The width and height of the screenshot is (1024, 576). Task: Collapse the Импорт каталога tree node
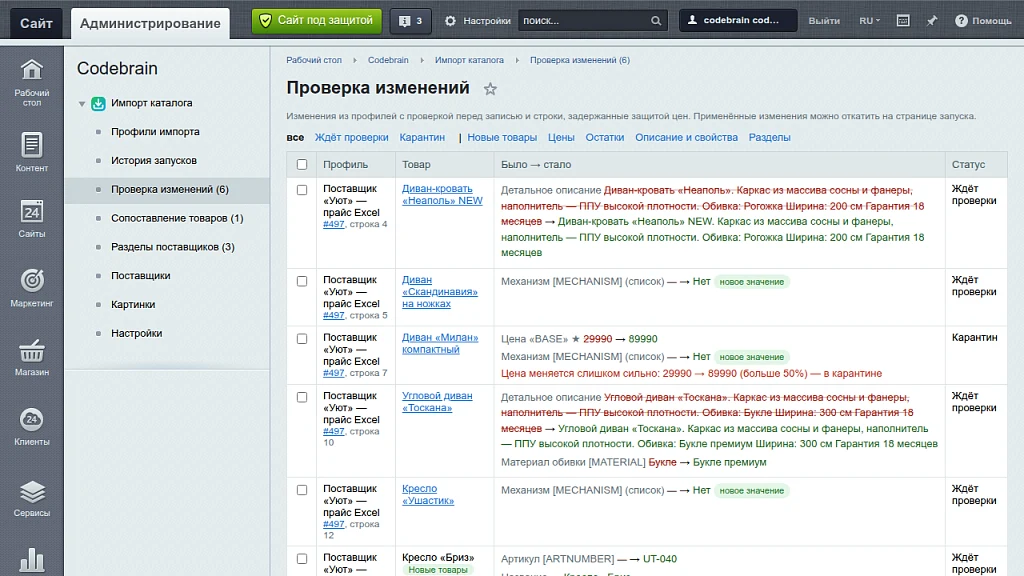[82, 104]
